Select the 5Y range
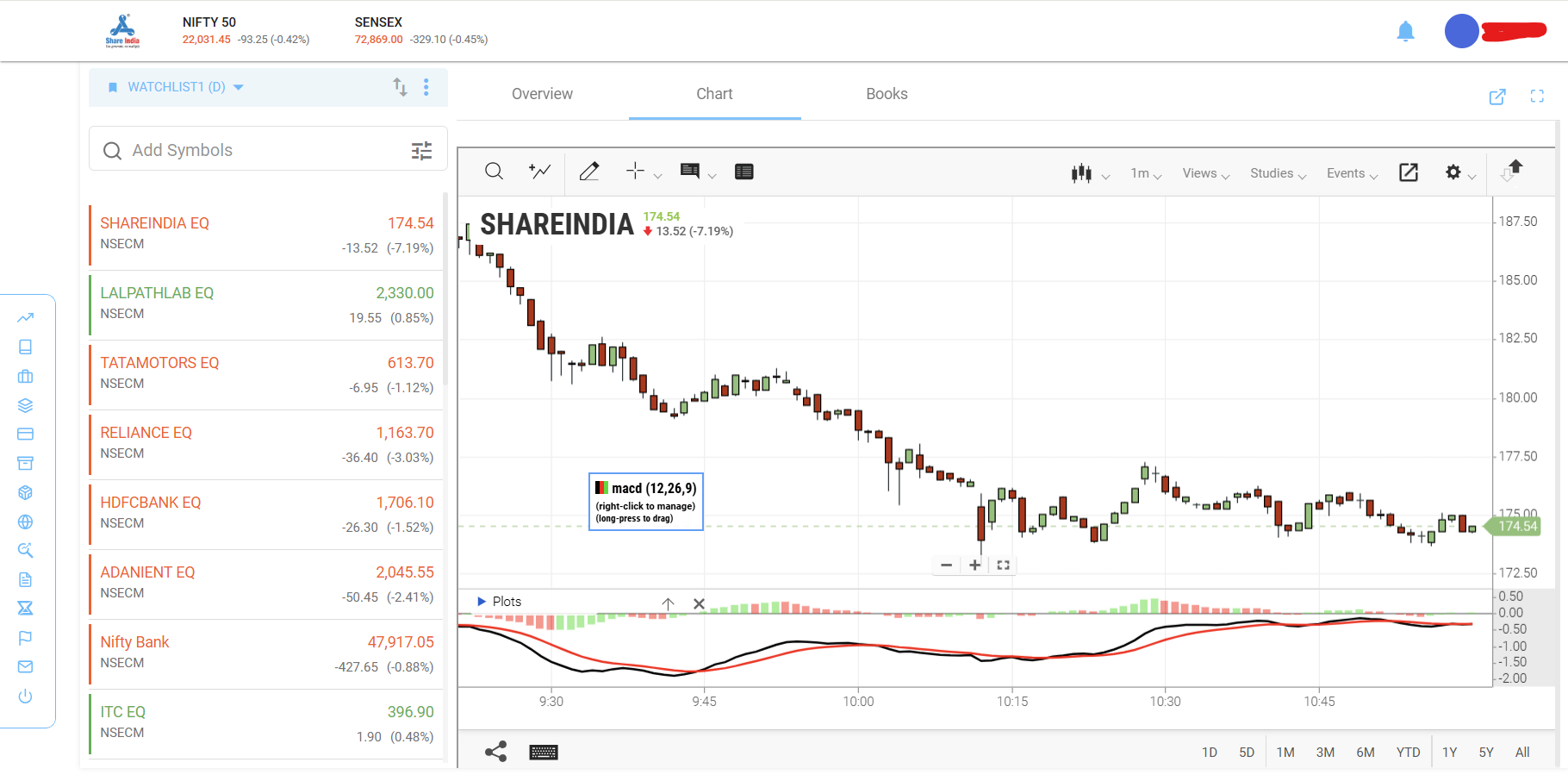Screen dimensions: 1568x775 coord(1486,753)
